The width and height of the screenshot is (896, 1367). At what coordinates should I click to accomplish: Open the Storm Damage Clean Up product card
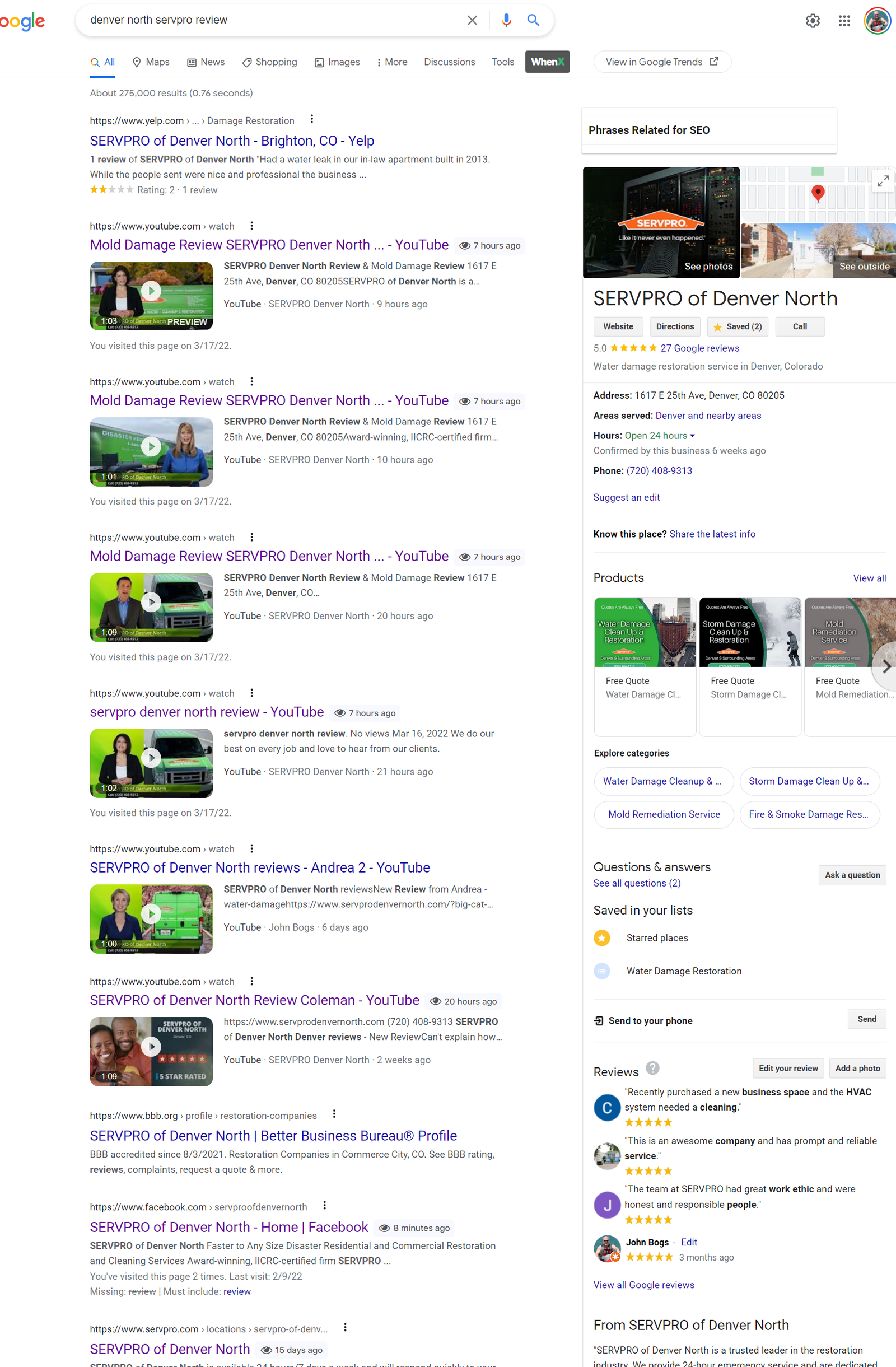(x=749, y=667)
